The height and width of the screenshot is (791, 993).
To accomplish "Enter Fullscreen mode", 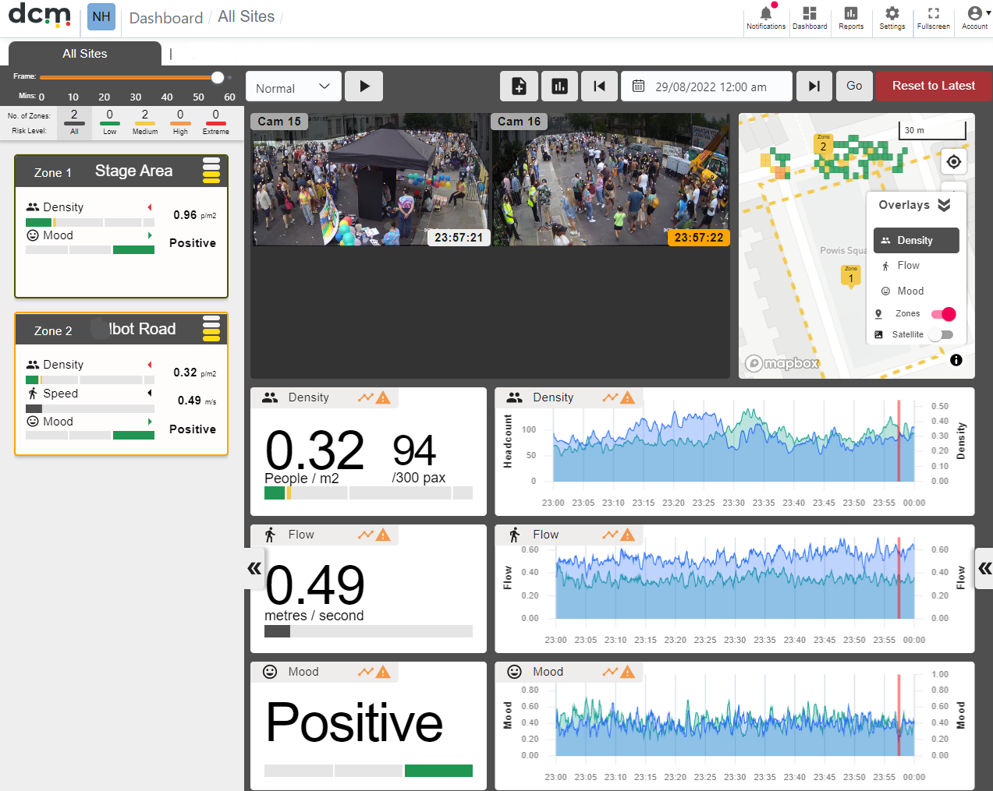I will pos(933,18).
